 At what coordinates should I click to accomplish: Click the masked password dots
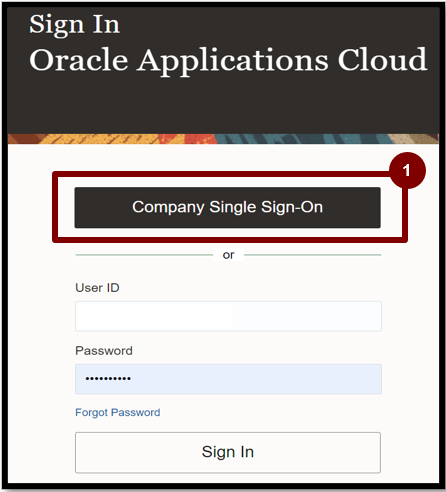[108, 379]
